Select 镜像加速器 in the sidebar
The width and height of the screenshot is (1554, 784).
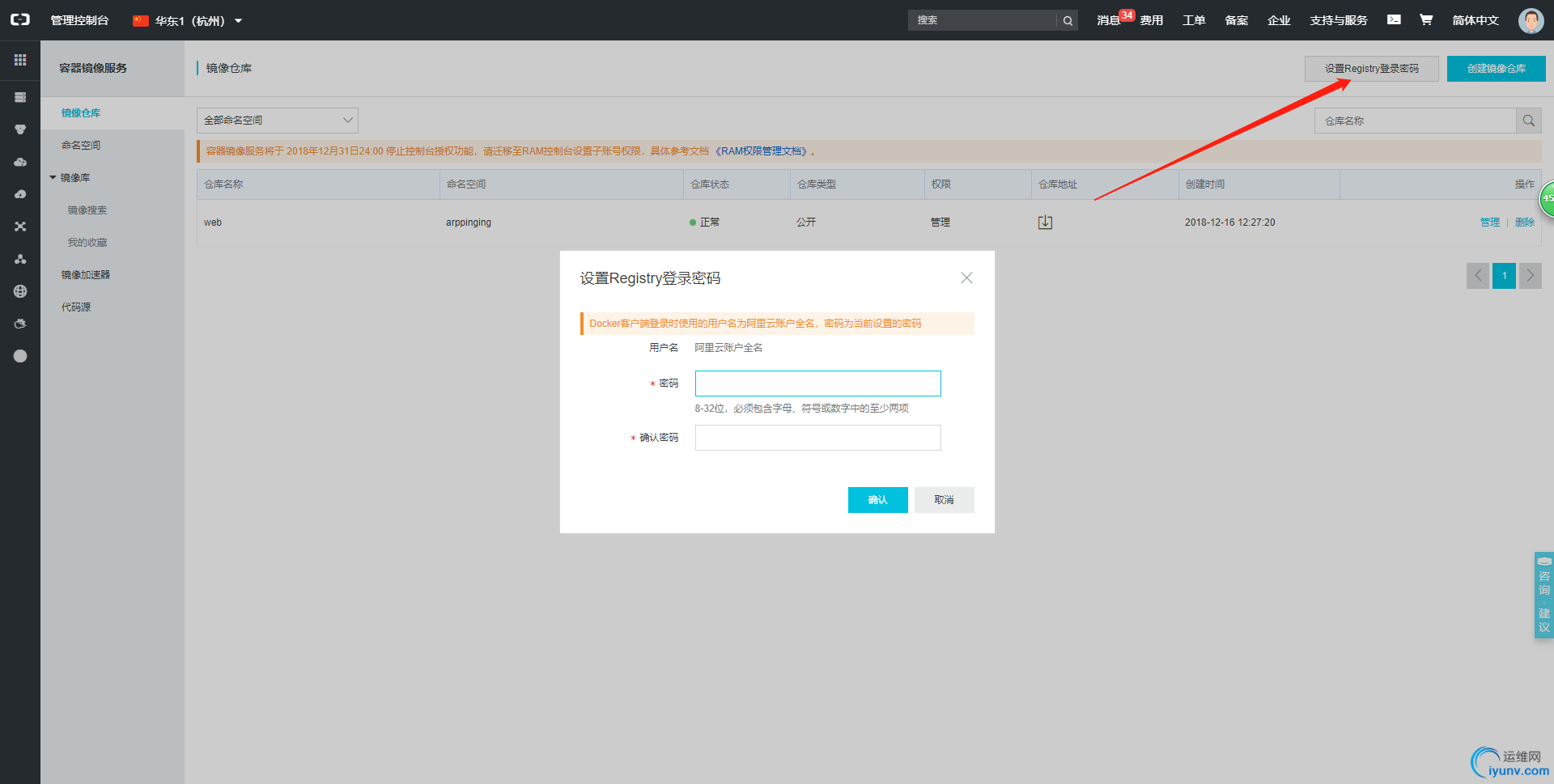86,275
